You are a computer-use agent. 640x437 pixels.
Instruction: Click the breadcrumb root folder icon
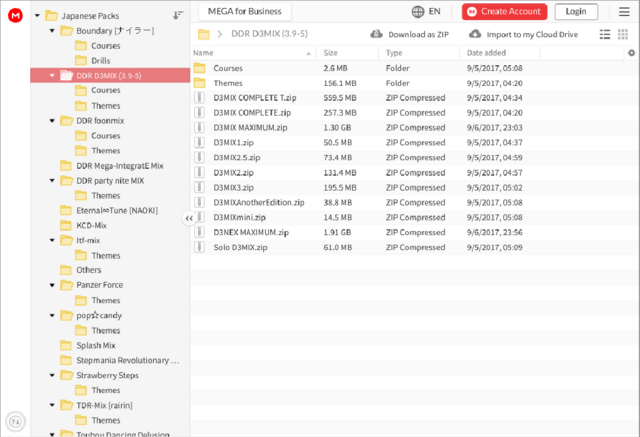204,34
